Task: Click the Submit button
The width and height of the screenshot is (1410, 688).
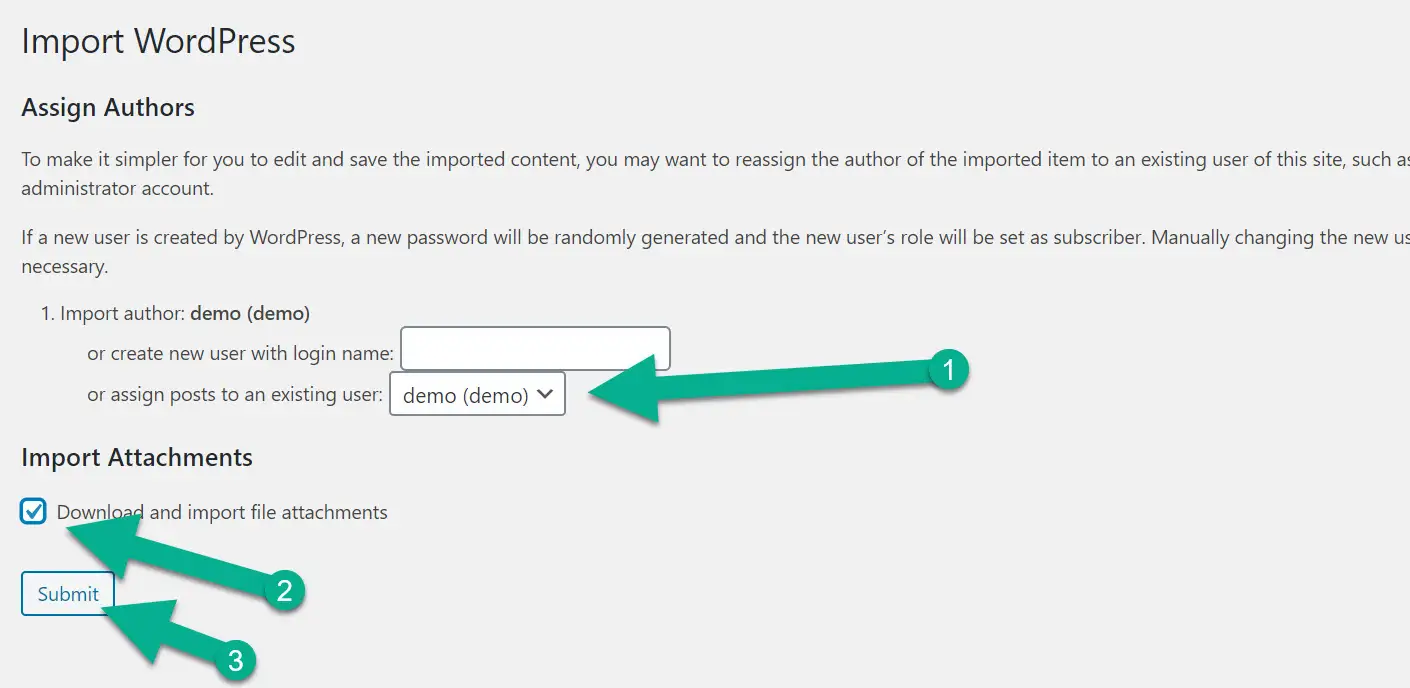Action: pos(67,593)
